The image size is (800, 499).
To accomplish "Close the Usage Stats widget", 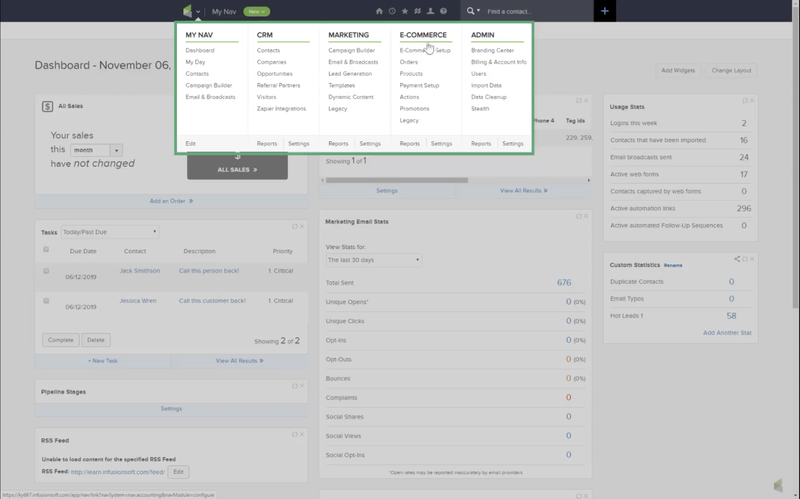I will pos(752,101).
